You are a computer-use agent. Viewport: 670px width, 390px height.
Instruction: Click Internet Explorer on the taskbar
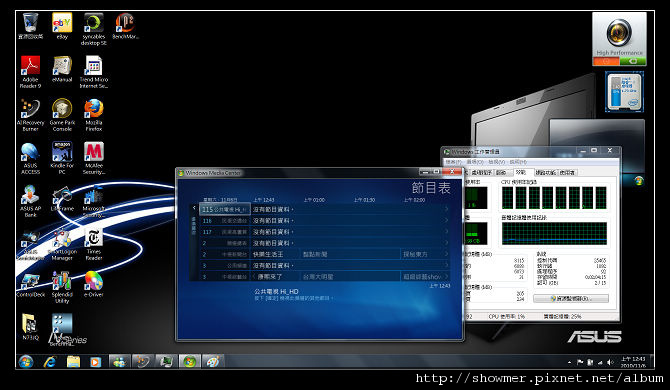[x=50, y=362]
